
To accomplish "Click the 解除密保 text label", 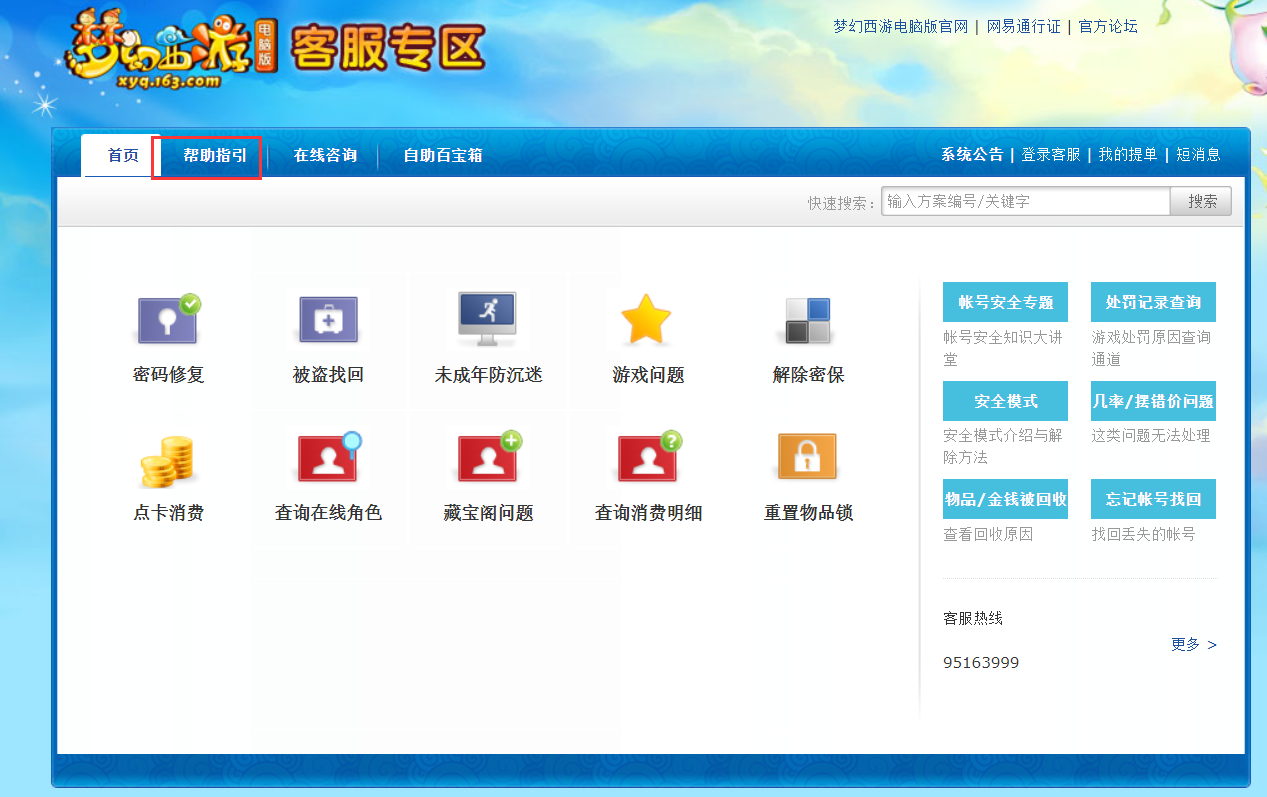I will 808,375.
